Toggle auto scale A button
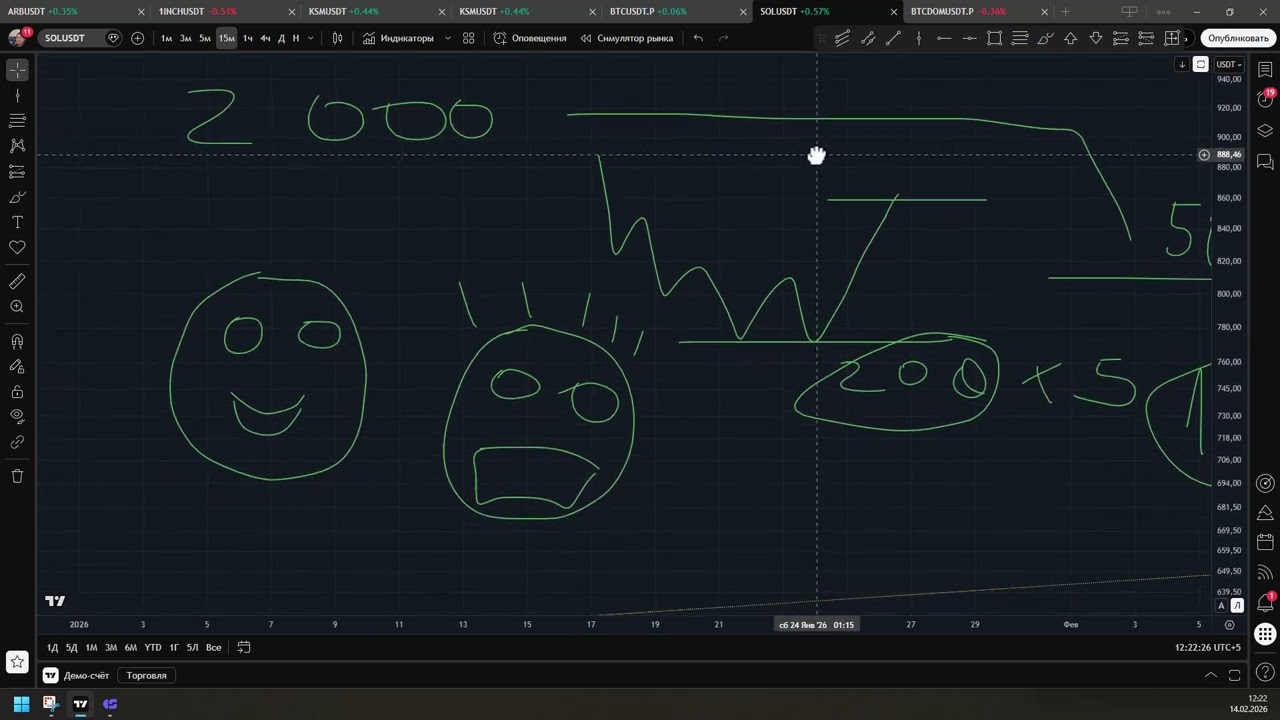Screen dimensions: 1280x720 click(x=1221, y=606)
